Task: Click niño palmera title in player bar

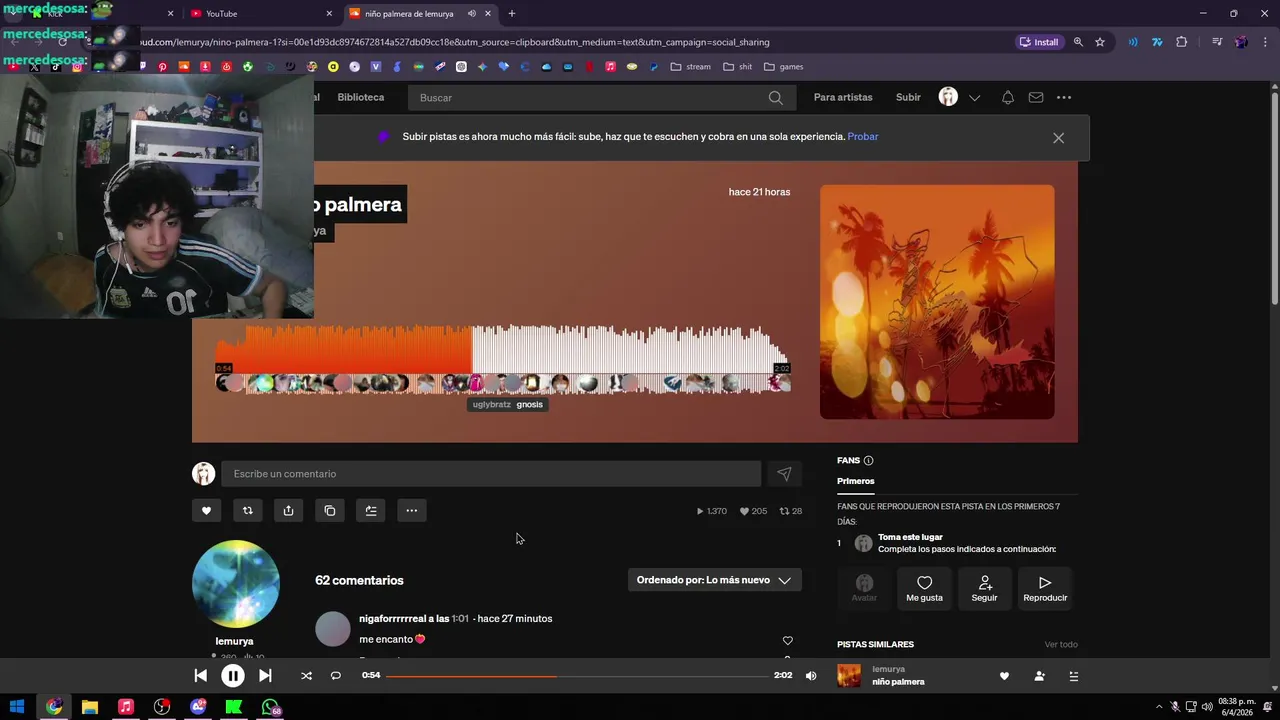Action: [x=898, y=682]
